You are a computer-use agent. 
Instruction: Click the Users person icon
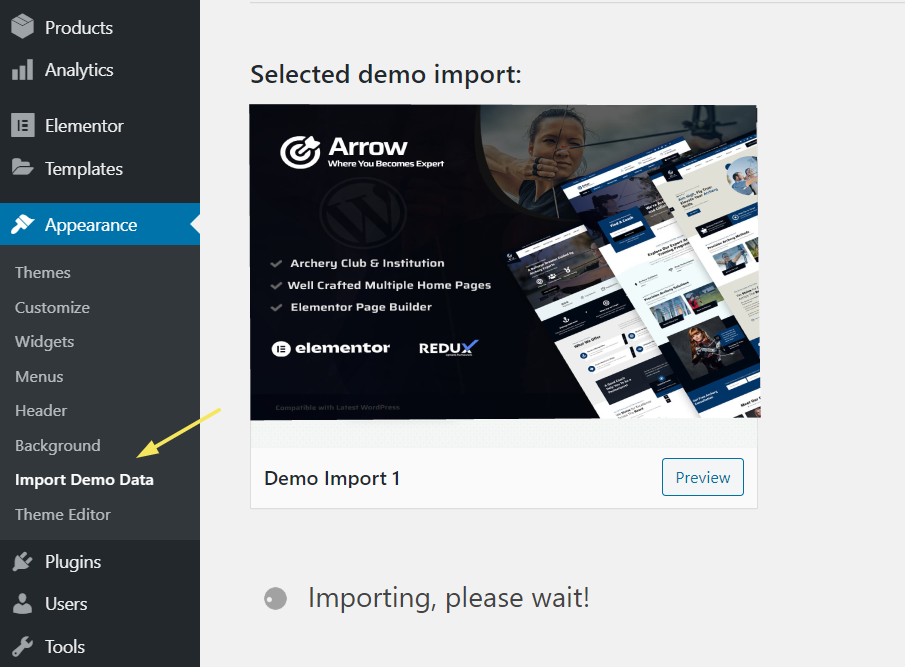point(22,604)
